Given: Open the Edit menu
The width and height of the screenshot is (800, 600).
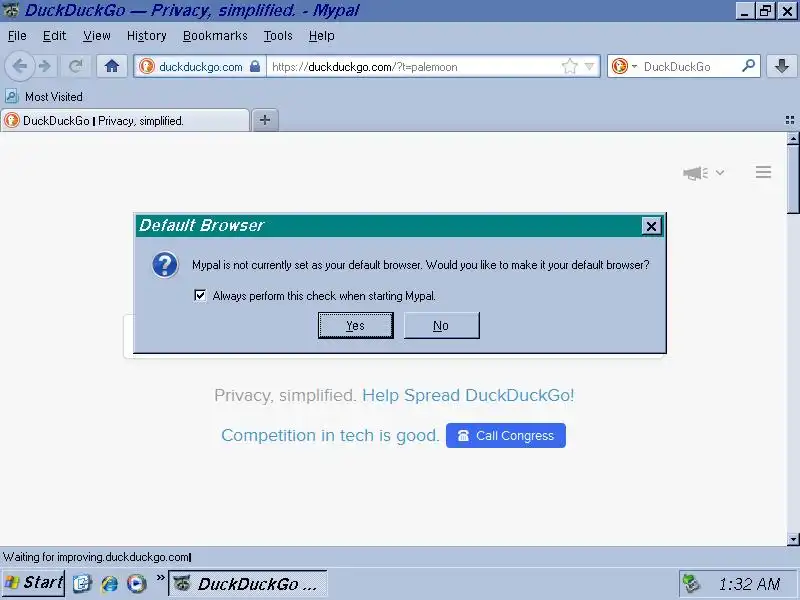Looking at the screenshot, I should pyautogui.click(x=55, y=36).
